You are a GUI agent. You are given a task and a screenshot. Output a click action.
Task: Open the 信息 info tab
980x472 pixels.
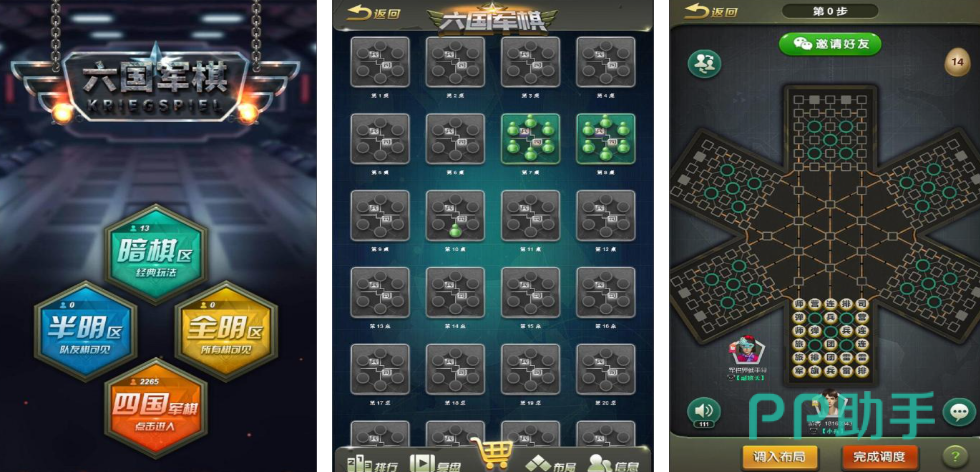[613, 464]
